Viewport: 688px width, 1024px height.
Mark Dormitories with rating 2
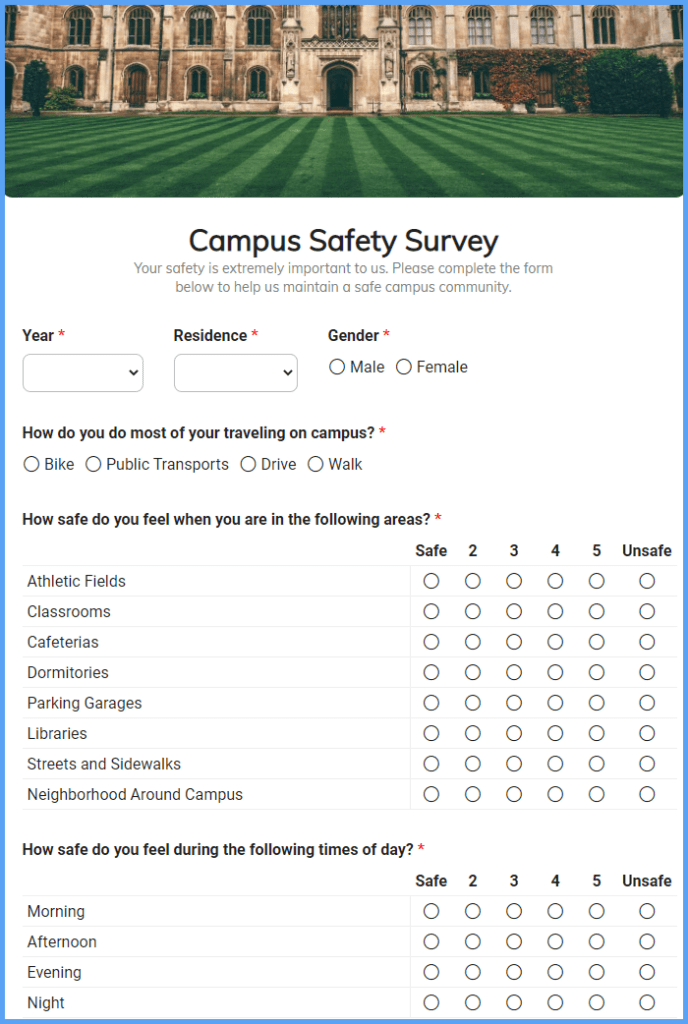472,672
